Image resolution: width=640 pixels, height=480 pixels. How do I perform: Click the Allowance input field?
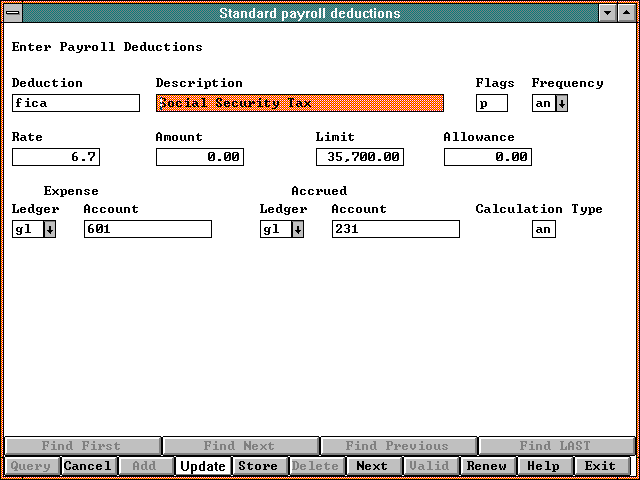point(488,157)
